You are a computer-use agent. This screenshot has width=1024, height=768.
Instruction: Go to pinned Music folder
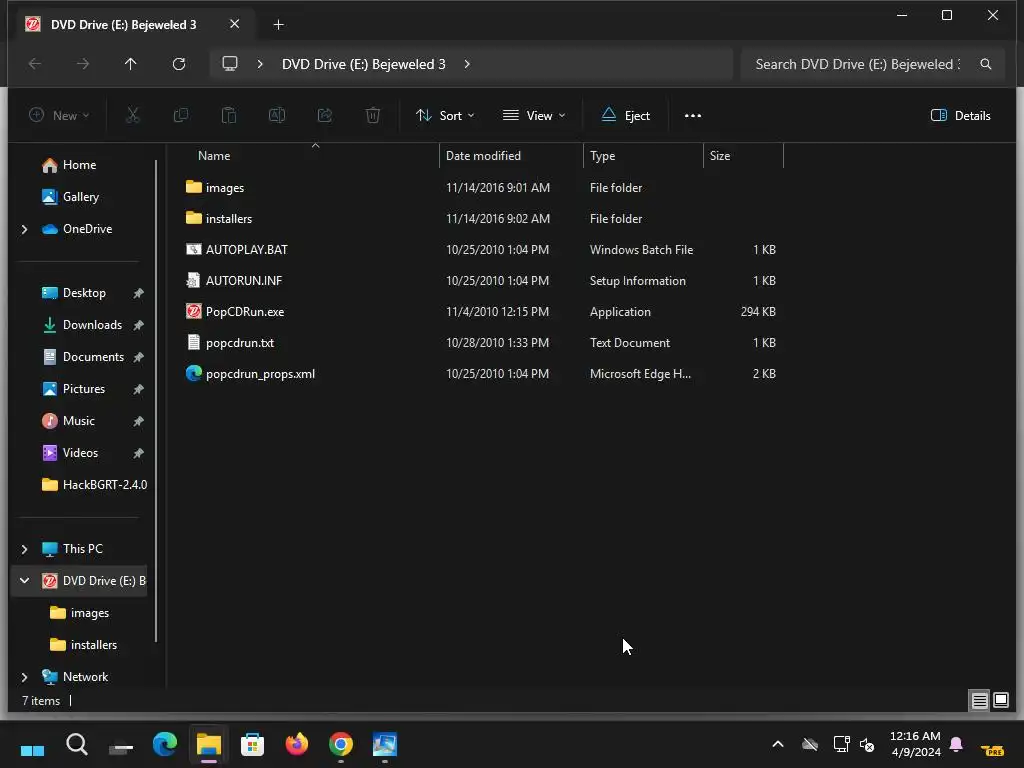(78, 421)
